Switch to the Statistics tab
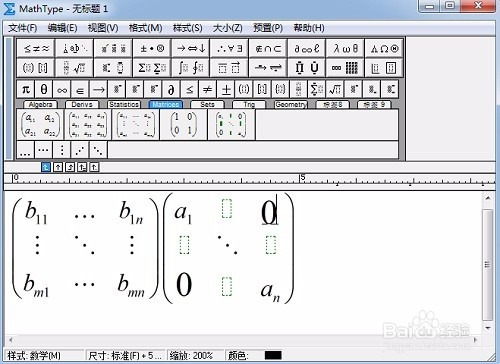Image resolution: width=500 pixels, height=364 pixels. pyautogui.click(x=124, y=105)
